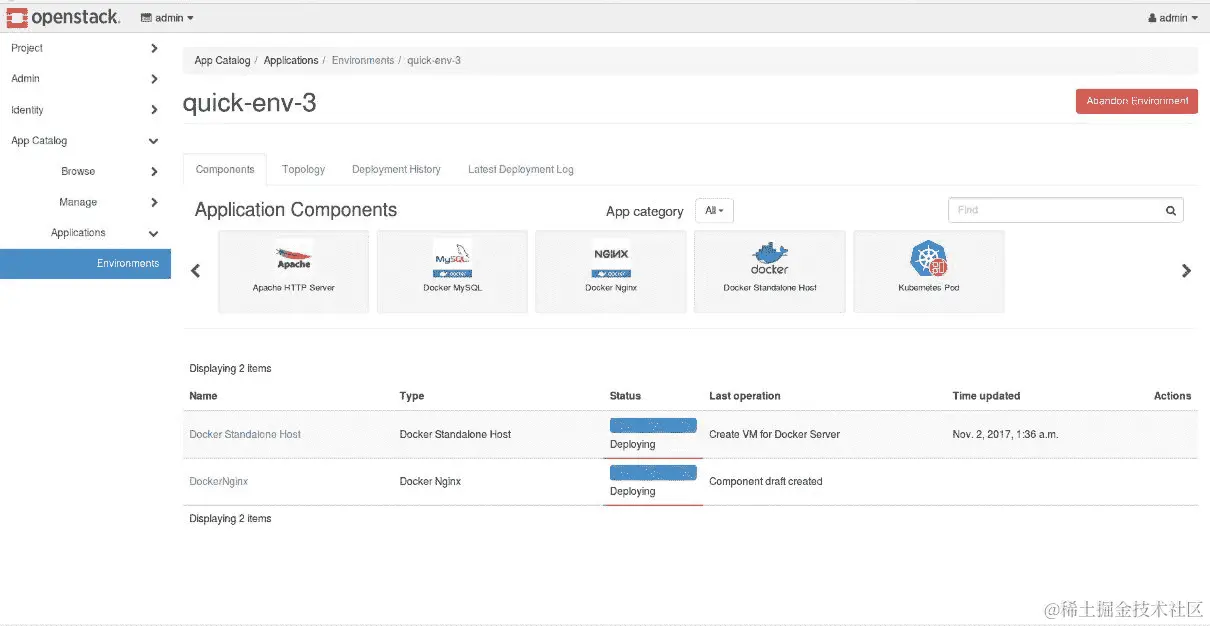Open the Deployment History tab
Image resolution: width=1210 pixels, height=626 pixels.
[396, 170]
